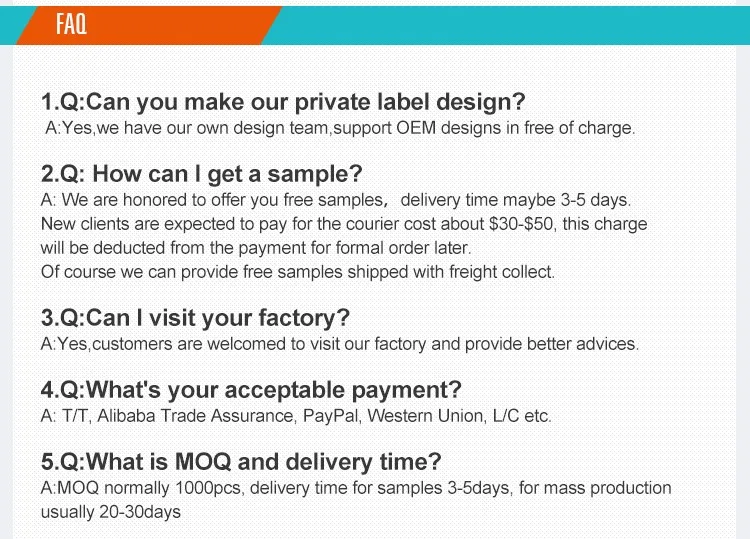750x539 pixels.
Task: Select the acceptable payment question heading
Action: [251, 390]
